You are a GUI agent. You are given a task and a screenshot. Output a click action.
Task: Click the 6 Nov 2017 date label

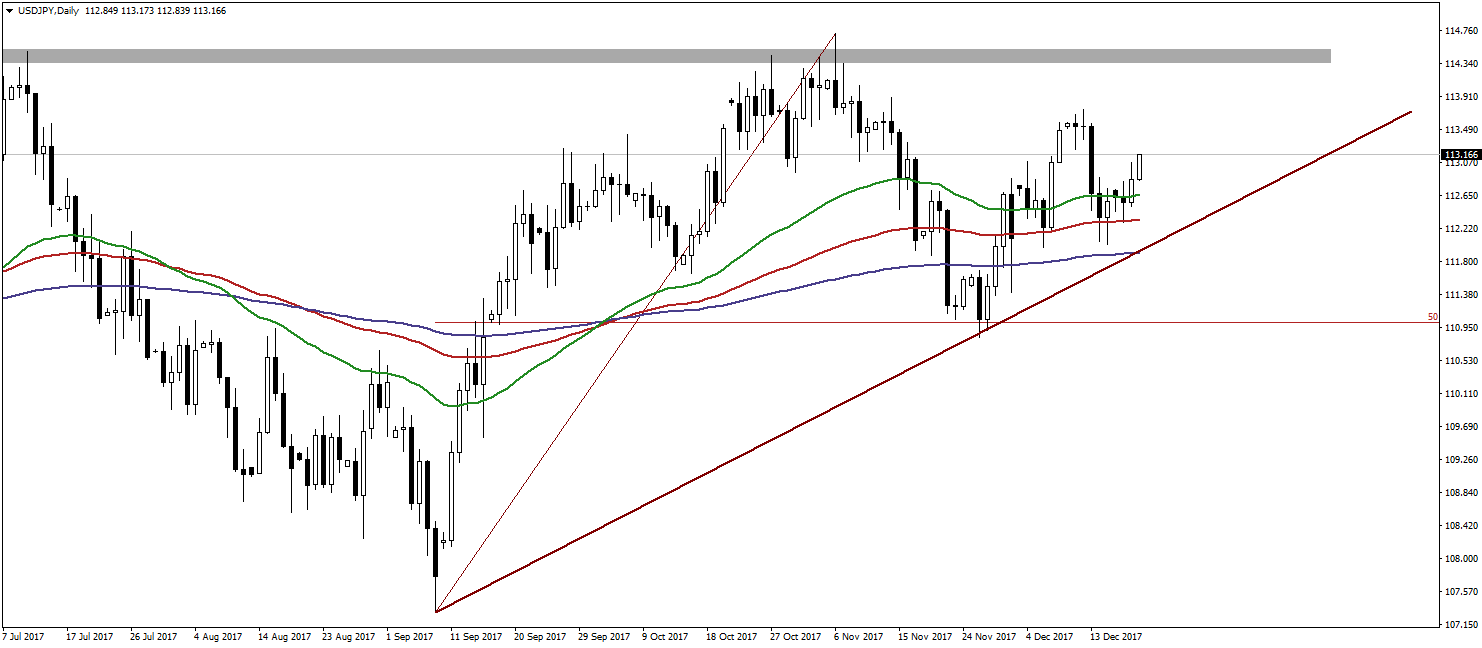(859, 637)
